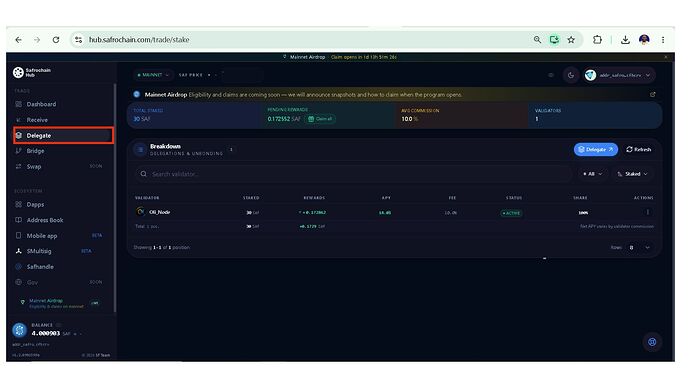Open Safhandle in the sidebar
The width and height of the screenshot is (690, 388).
40,267
